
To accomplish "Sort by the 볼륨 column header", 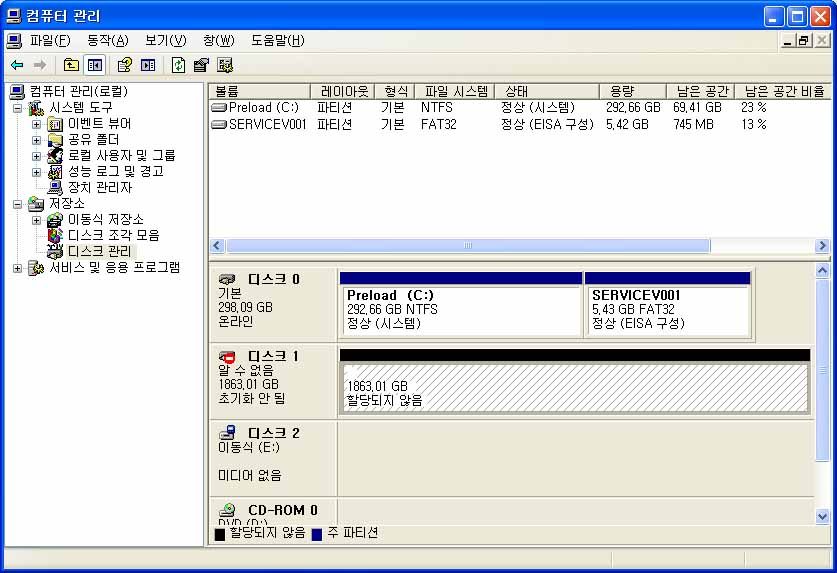I will click(x=259, y=91).
